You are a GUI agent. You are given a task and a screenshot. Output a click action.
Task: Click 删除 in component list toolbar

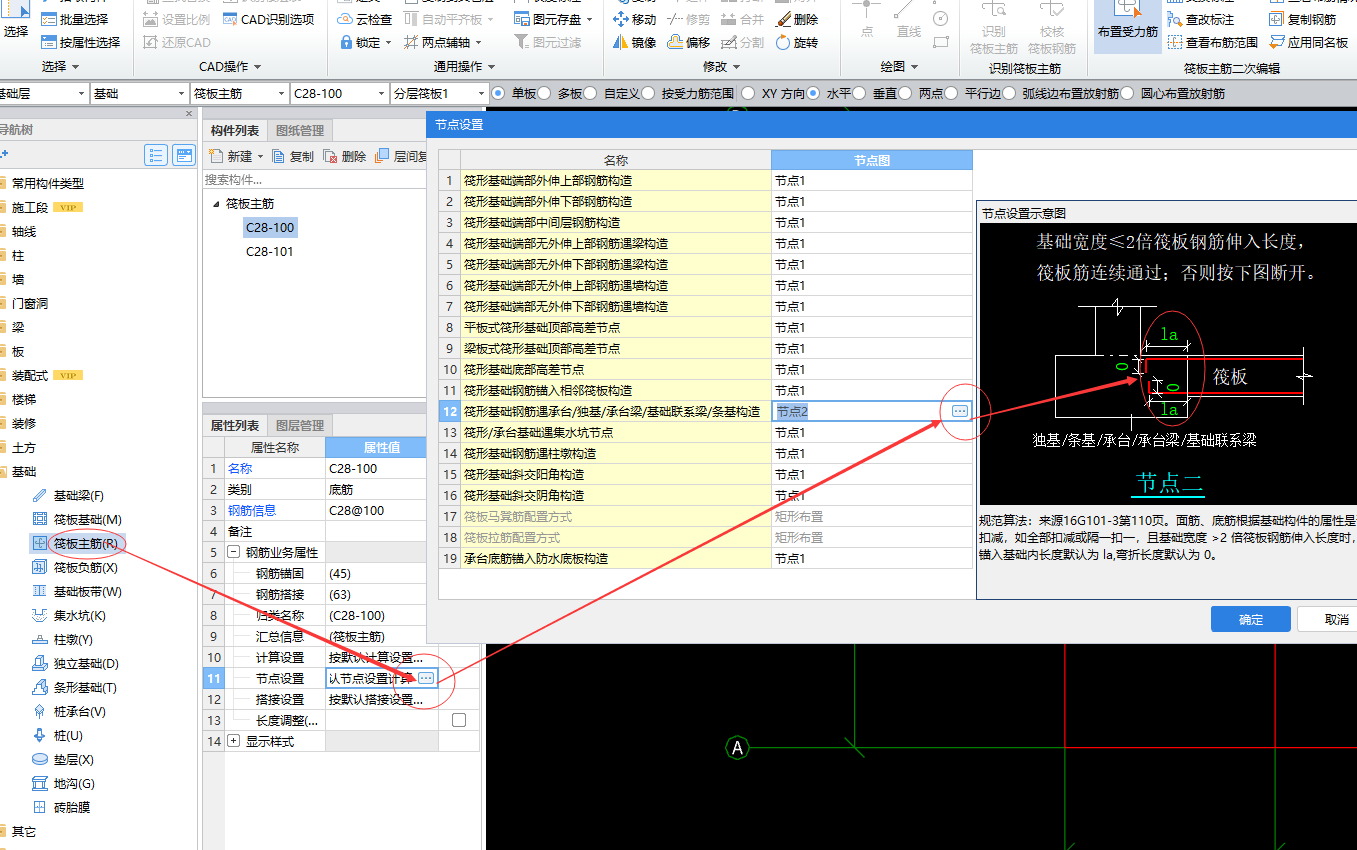coord(344,156)
